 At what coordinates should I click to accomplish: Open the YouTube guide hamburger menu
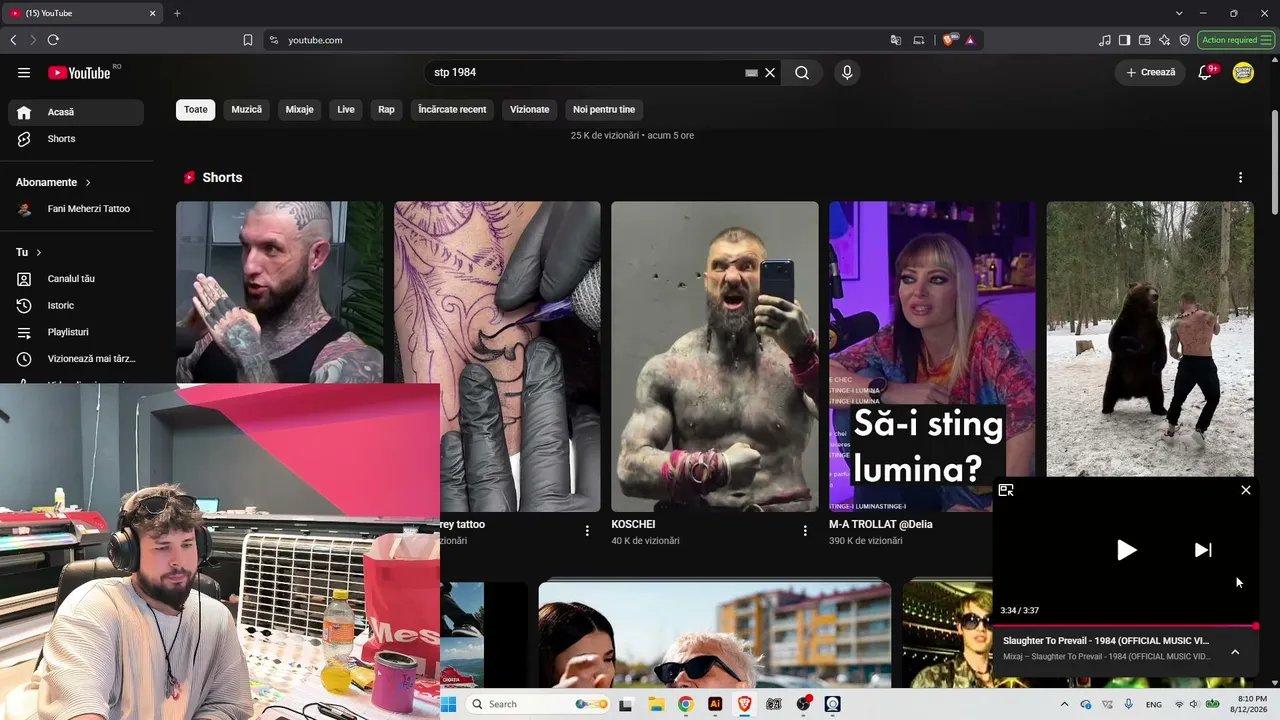coord(24,72)
